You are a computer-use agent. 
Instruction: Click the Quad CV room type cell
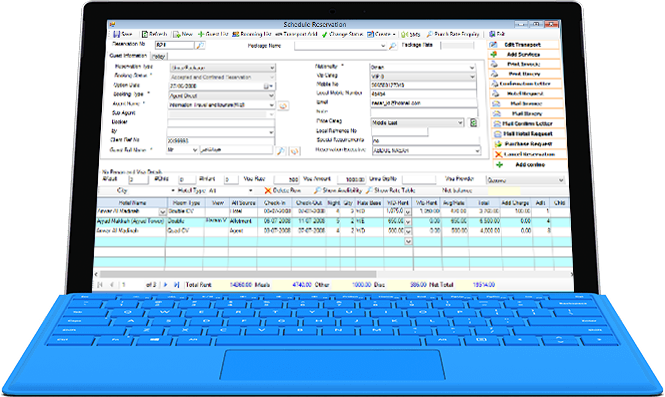tap(185, 231)
